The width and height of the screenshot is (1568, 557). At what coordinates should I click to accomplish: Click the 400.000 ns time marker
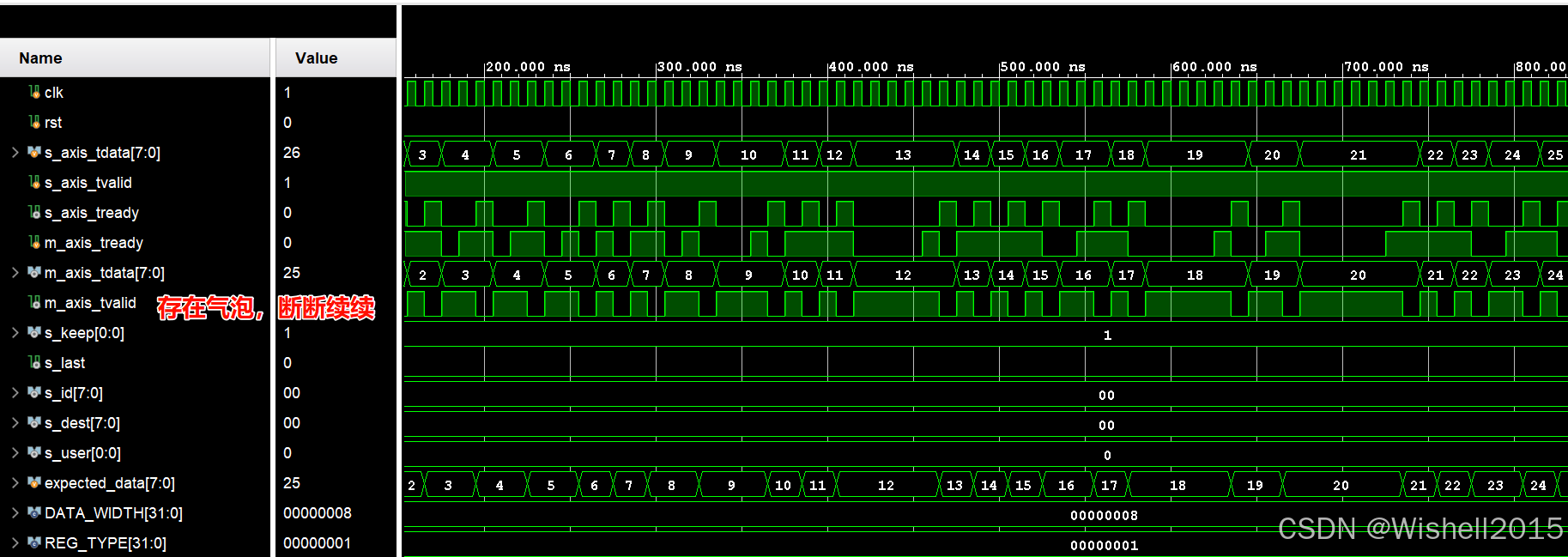click(871, 67)
